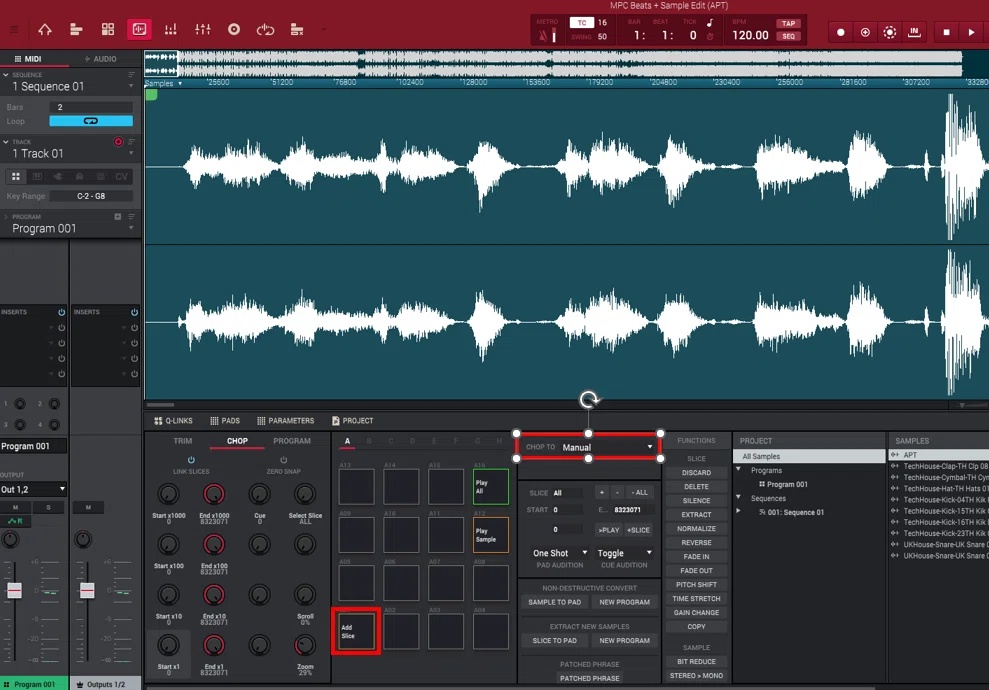Switch to the PROGRAM sub-tab
Image resolution: width=989 pixels, height=690 pixels.
(292, 441)
